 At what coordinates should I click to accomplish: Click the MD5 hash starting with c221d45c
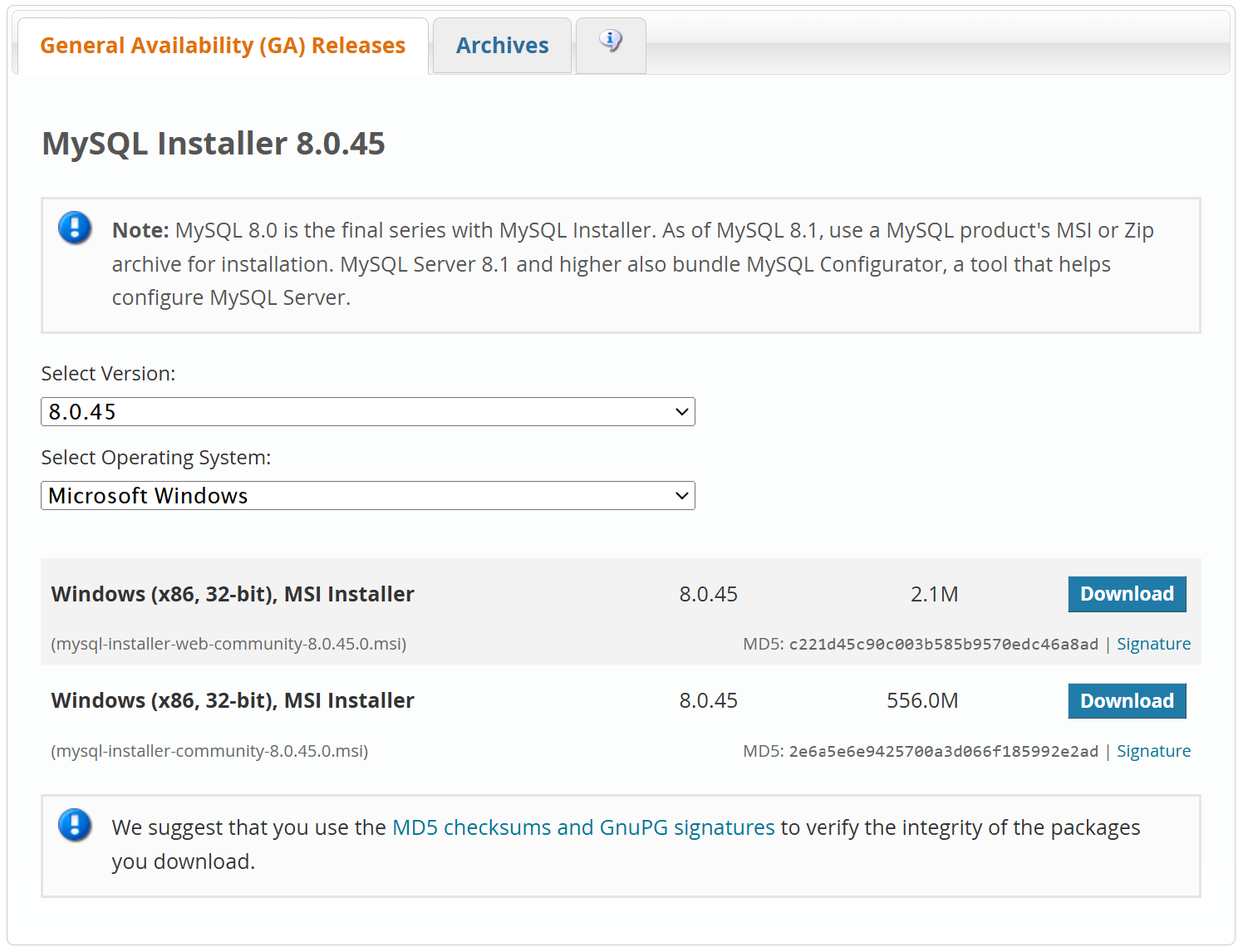coord(943,645)
